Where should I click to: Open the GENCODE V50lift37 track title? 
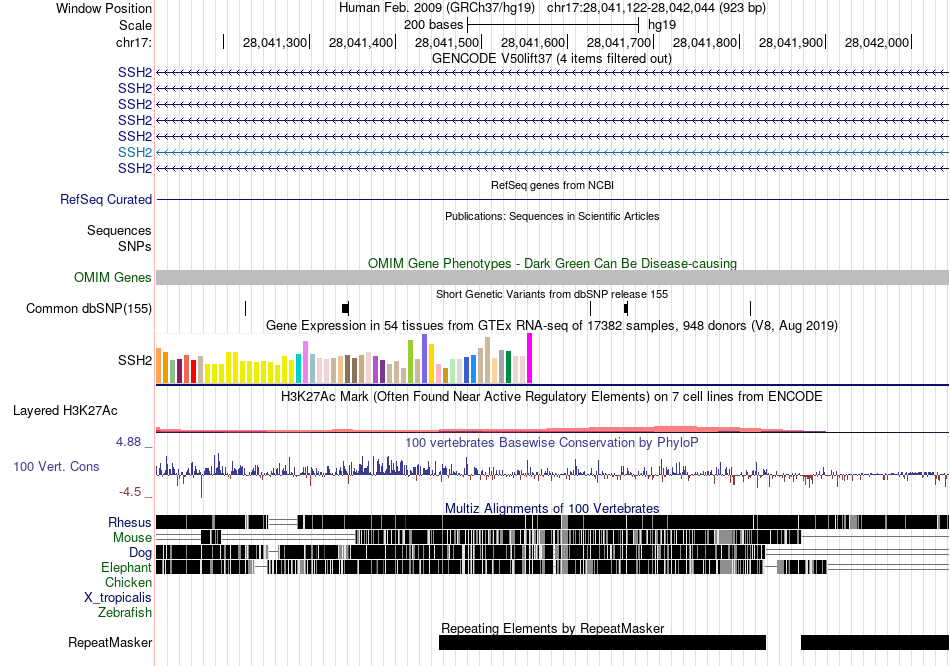[x=551, y=59]
